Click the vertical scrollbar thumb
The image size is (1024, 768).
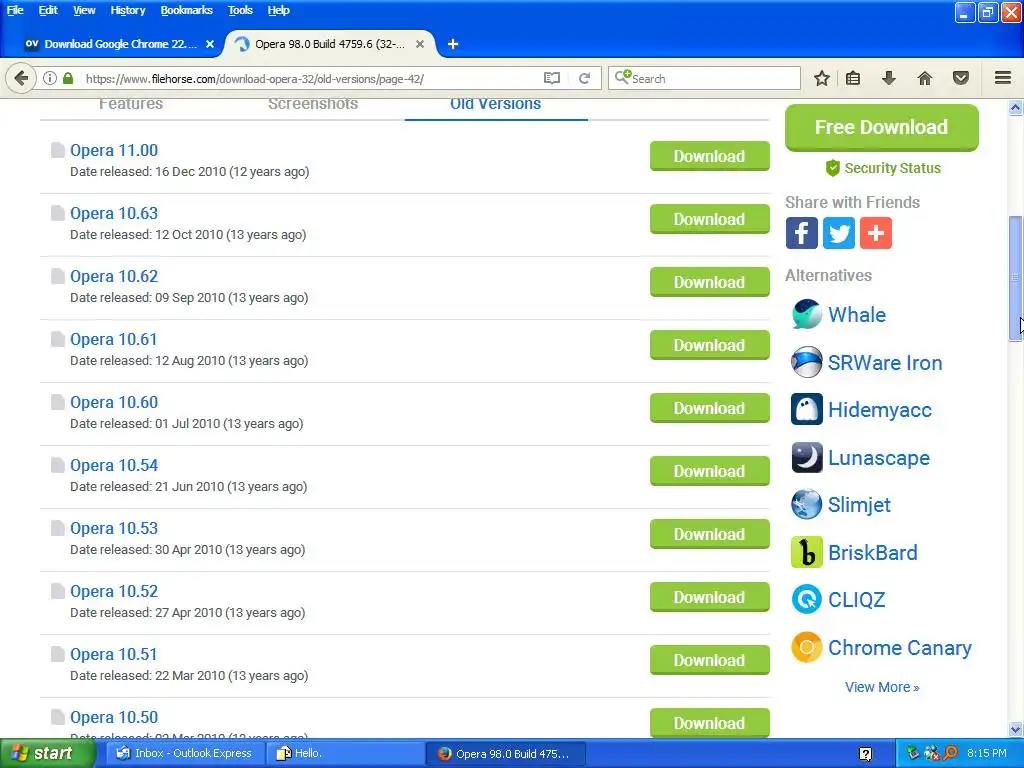coord(1016,279)
